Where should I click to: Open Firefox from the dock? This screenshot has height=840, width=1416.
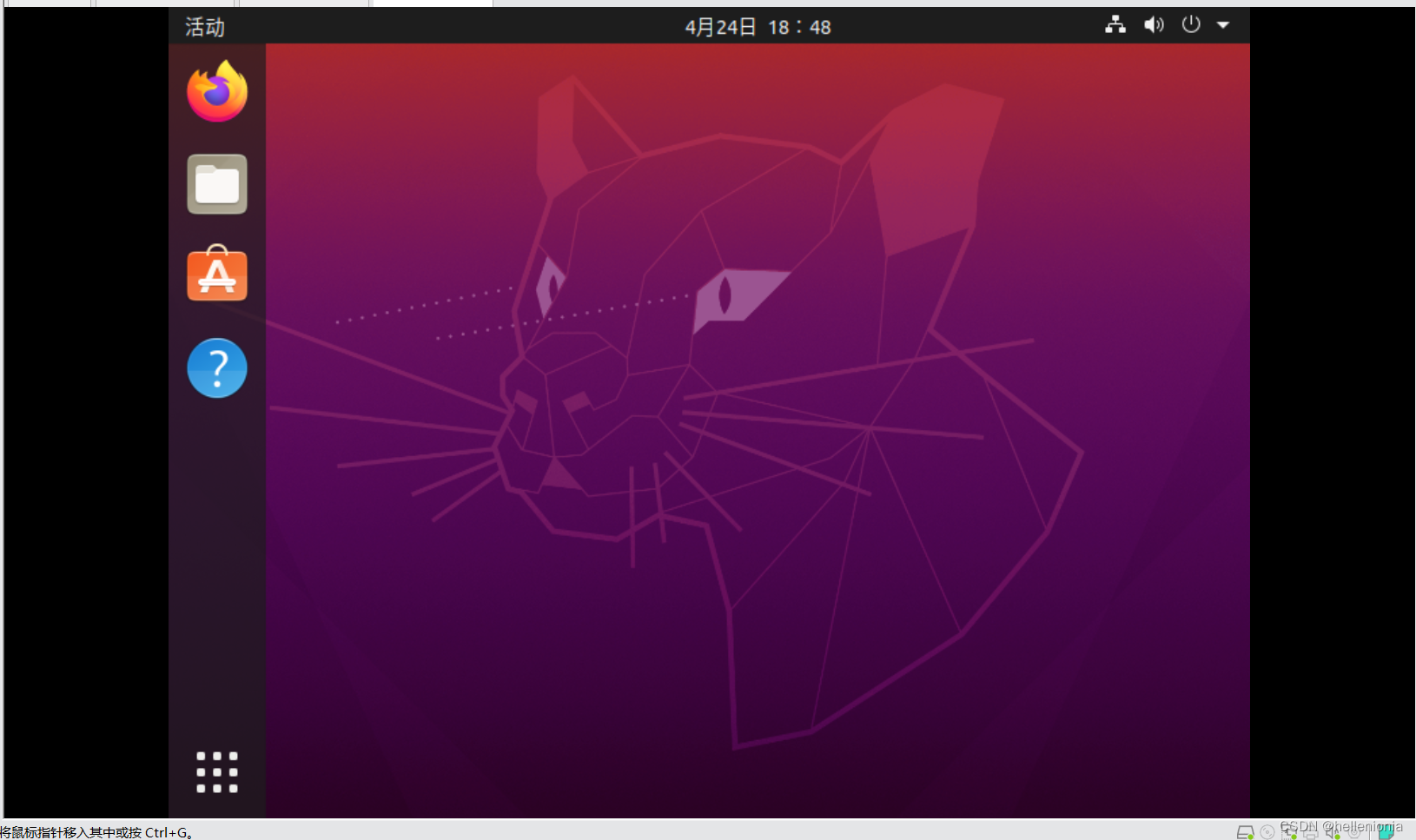[216, 89]
